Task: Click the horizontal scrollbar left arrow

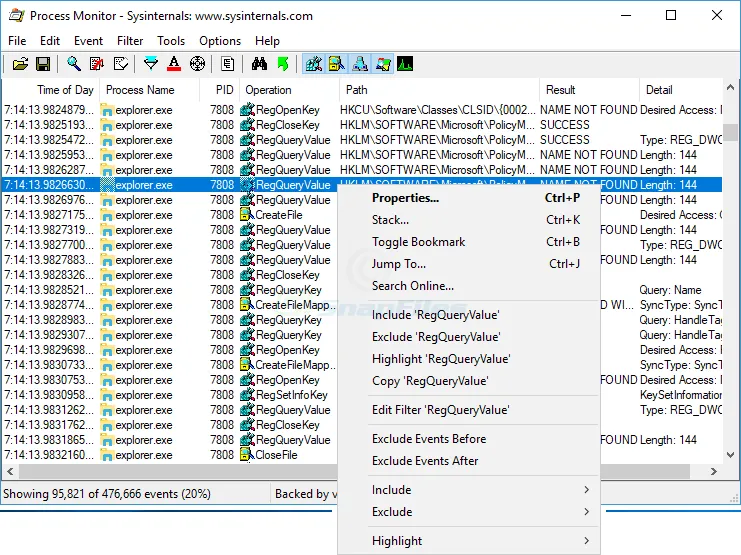Action: click(x=10, y=471)
